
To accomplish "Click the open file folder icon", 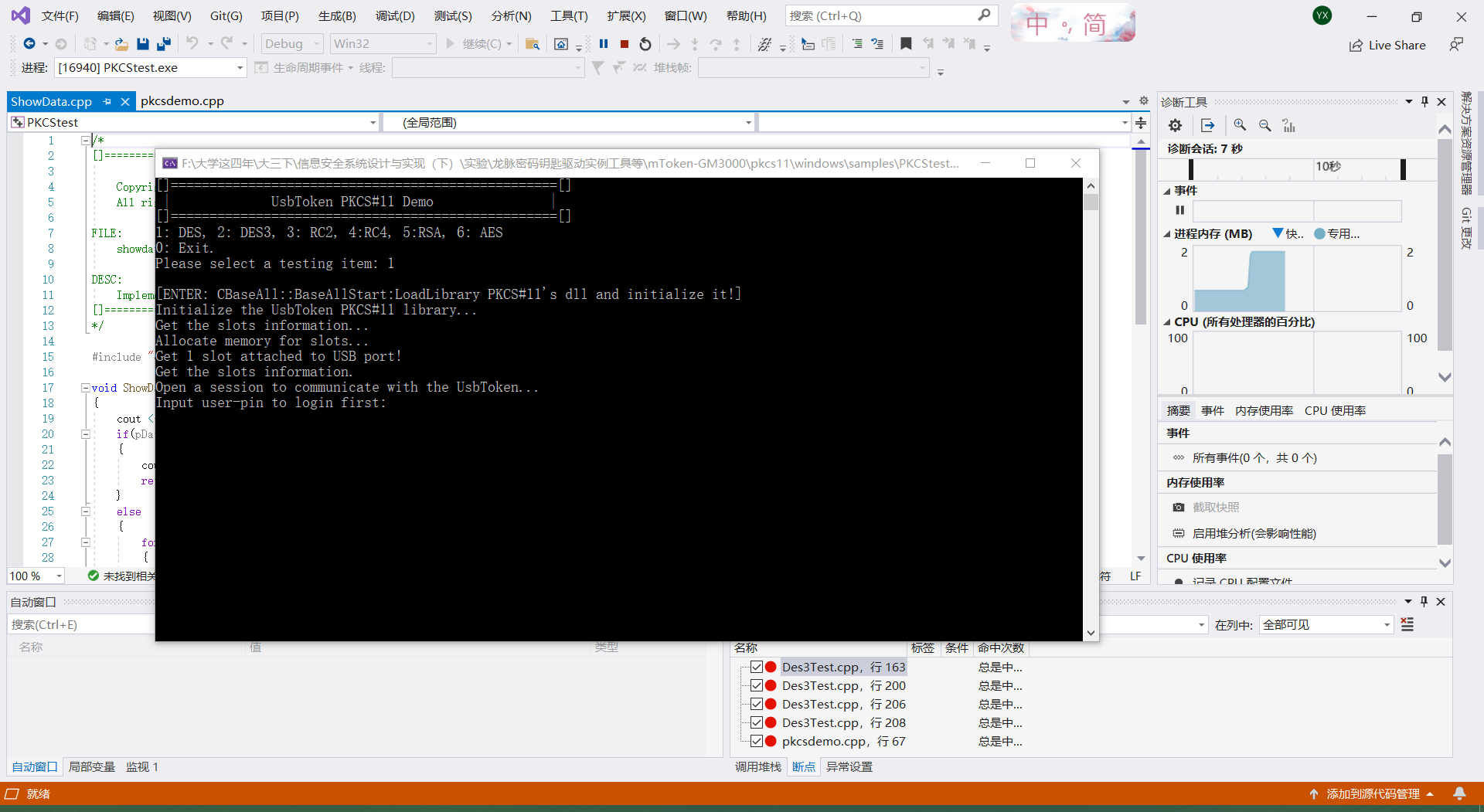I will 121,44.
